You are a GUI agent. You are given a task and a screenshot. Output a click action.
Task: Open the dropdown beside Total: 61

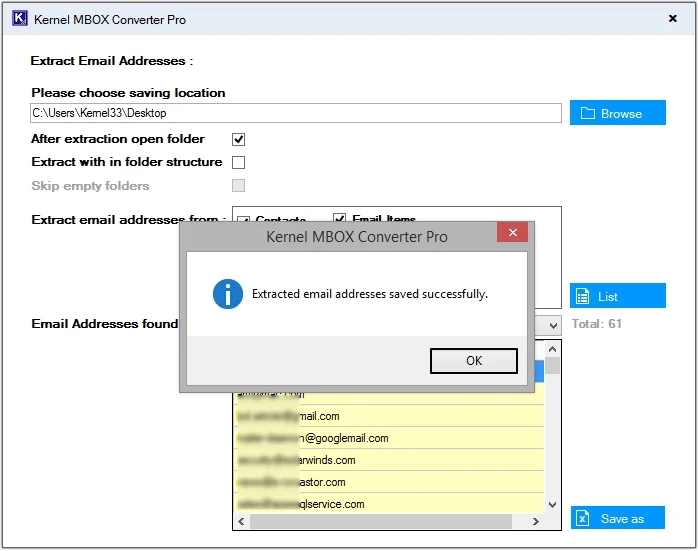[553, 325]
